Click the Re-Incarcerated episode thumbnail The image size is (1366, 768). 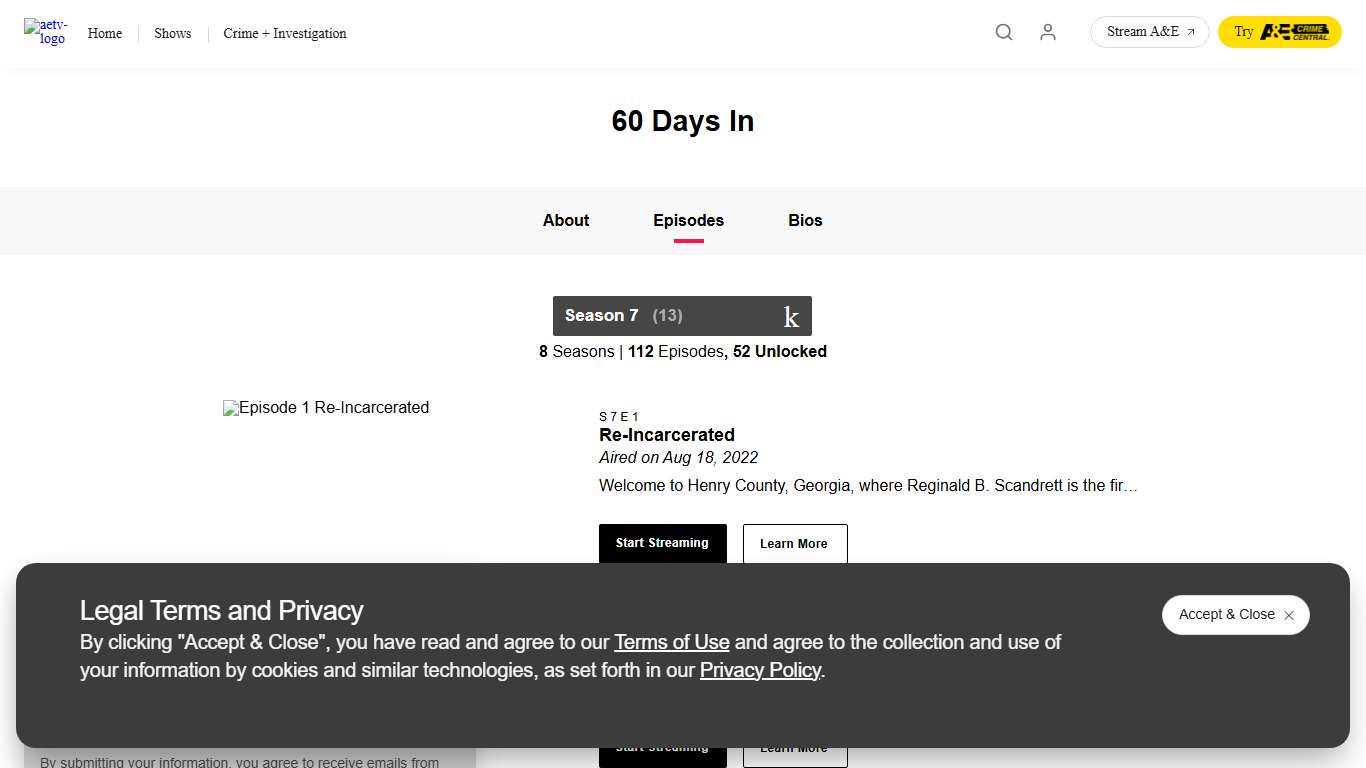click(326, 407)
